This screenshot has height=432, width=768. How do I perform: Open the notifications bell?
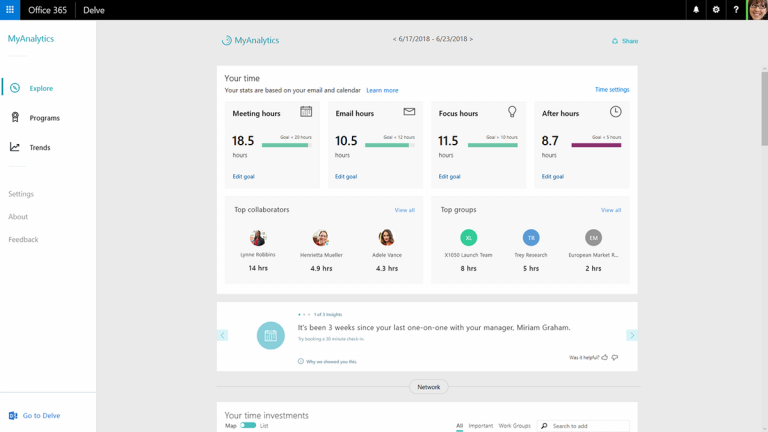pos(696,10)
